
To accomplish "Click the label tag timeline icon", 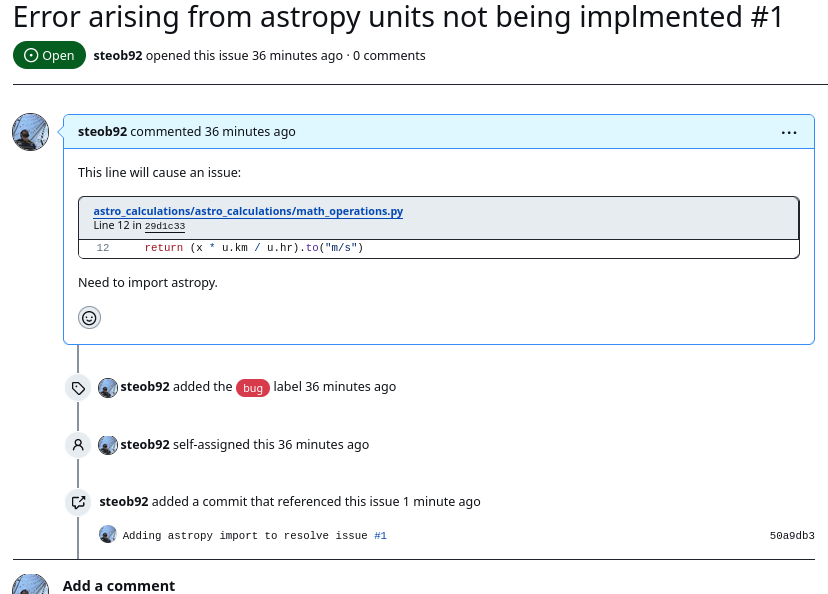I will pyautogui.click(x=77, y=387).
